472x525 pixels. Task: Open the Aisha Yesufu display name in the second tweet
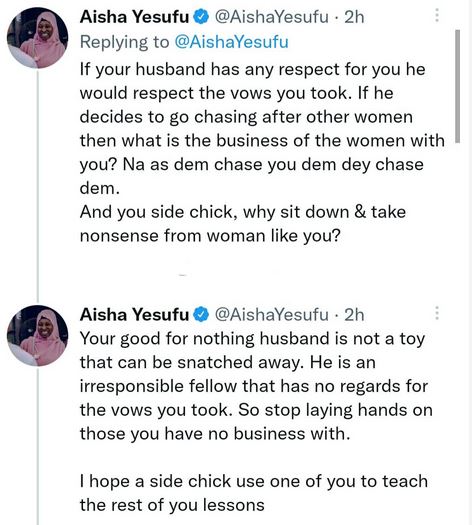click(x=135, y=314)
